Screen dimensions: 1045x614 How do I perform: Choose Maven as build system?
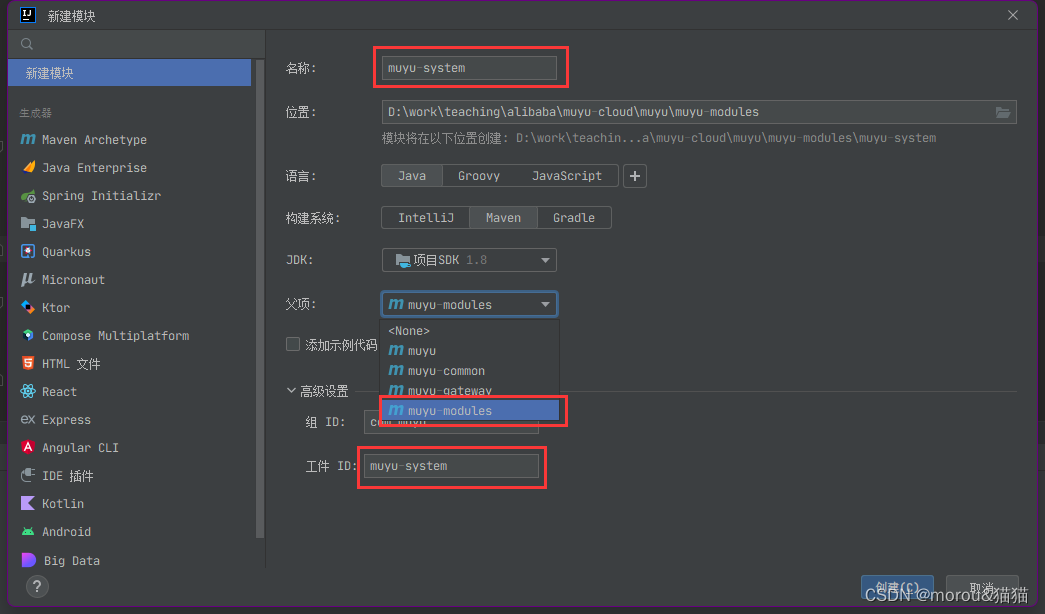(503, 218)
